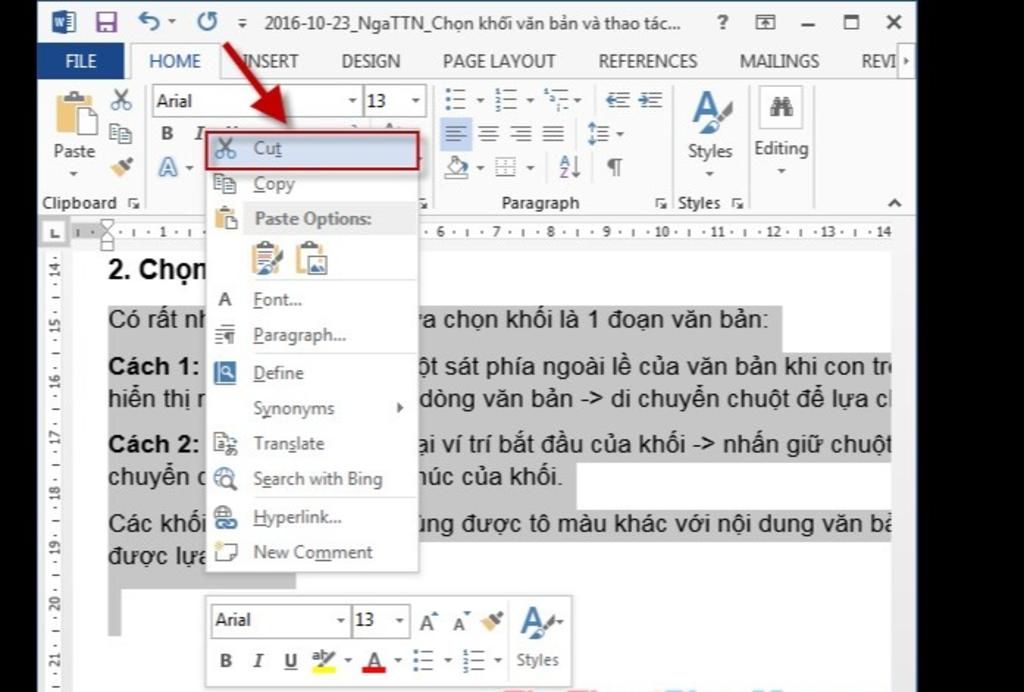The height and width of the screenshot is (692, 1024).
Task: Toggle Italic on the mini toolbar
Action: pos(258,661)
